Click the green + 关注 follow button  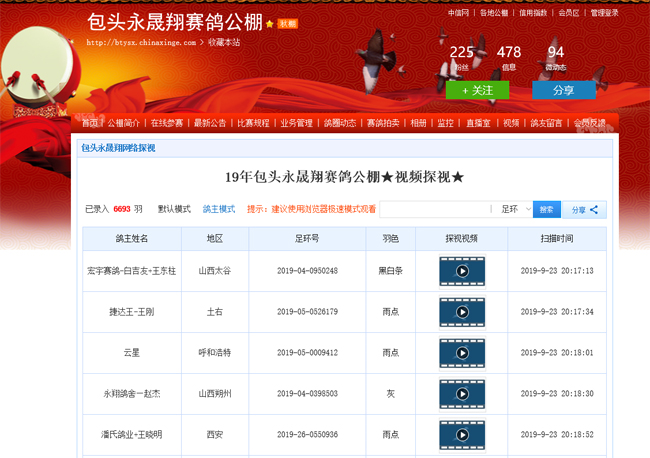[477, 90]
